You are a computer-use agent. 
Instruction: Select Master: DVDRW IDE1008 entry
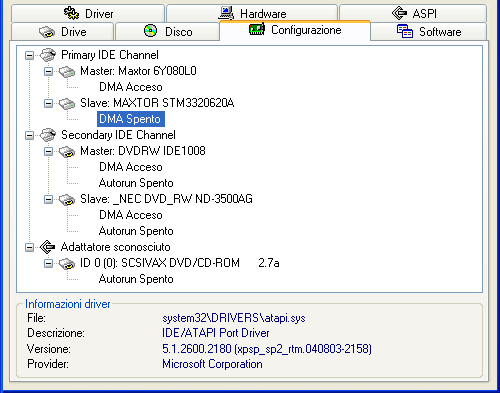(x=143, y=151)
